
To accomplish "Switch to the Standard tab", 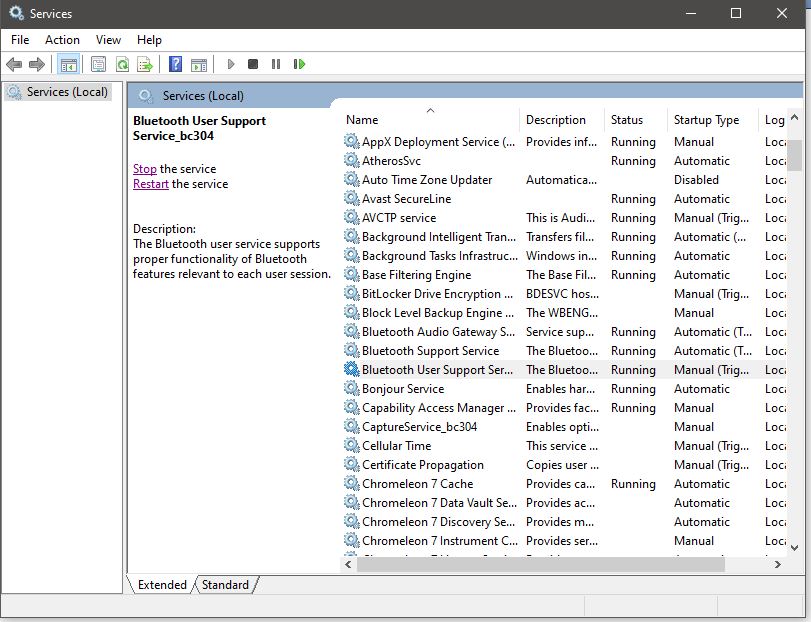I will click(225, 584).
